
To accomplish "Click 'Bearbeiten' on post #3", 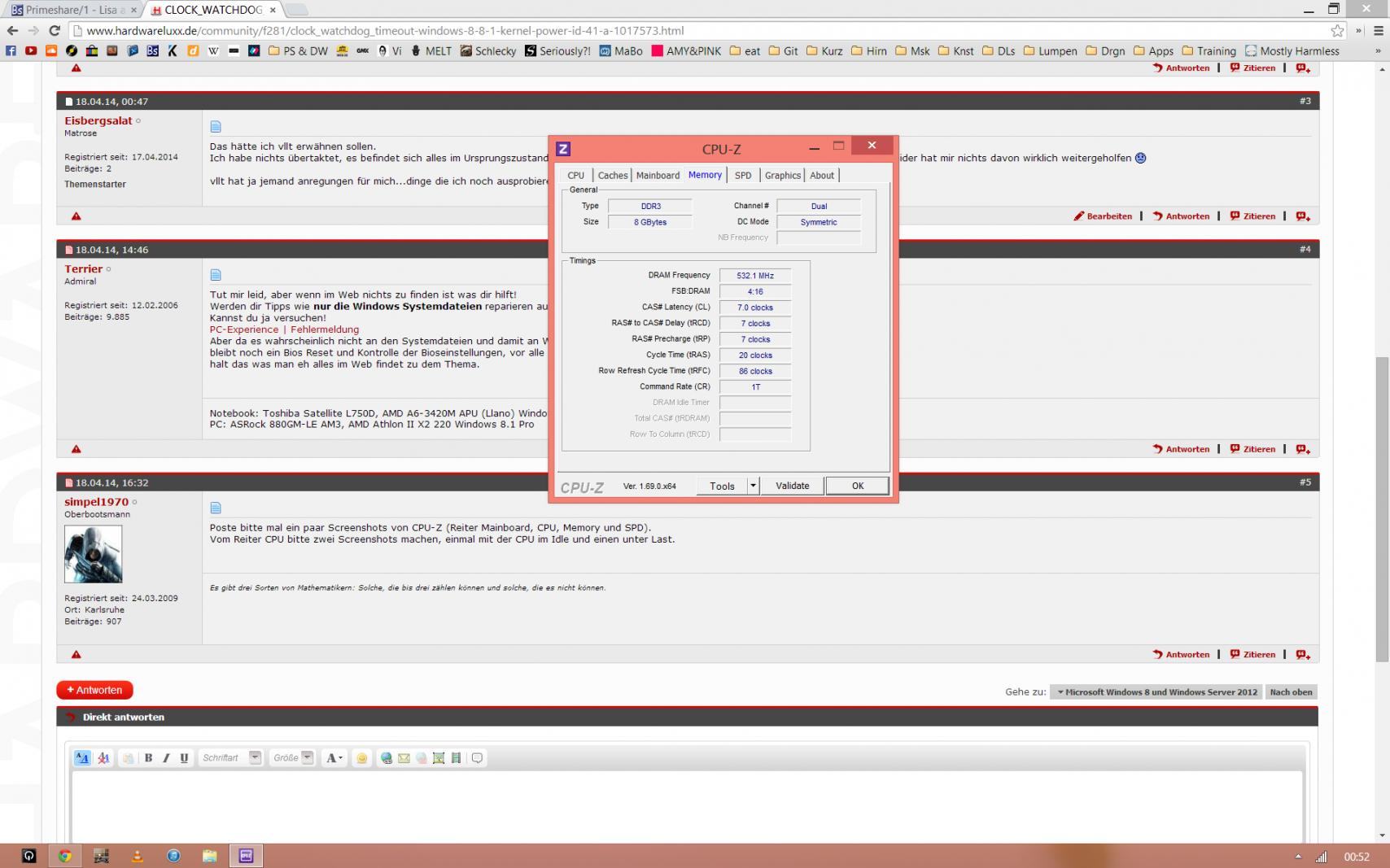I will pos(1103,216).
